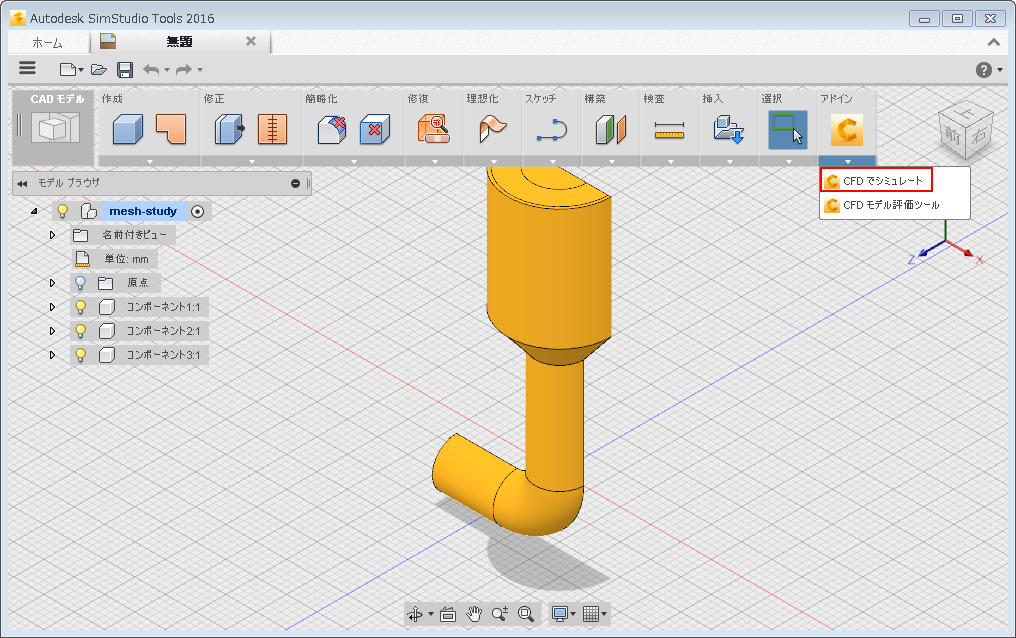Select the 検査 measure tool

click(x=669, y=130)
